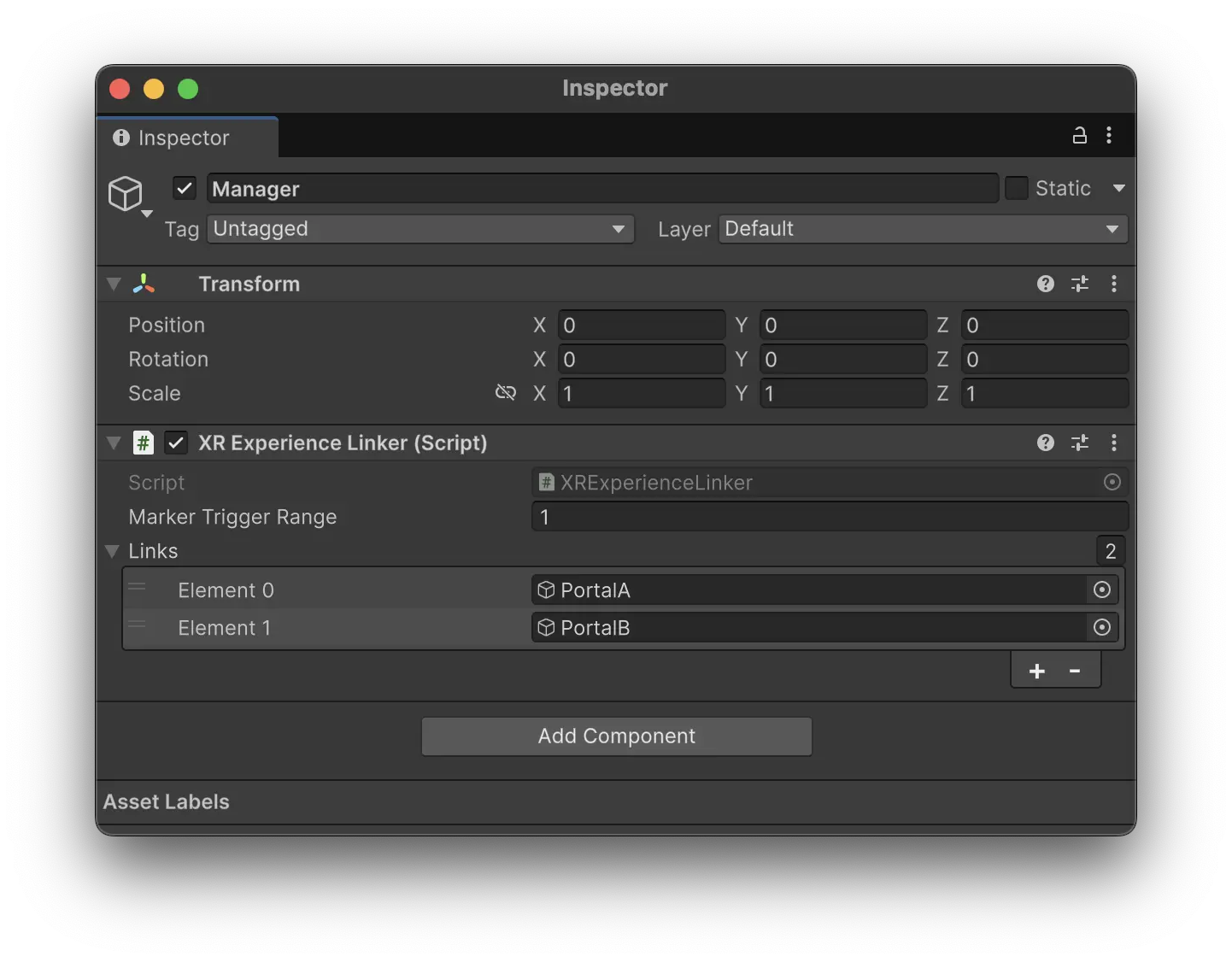
Task: Toggle the constrained scale proportions chain icon
Action: [x=506, y=392]
